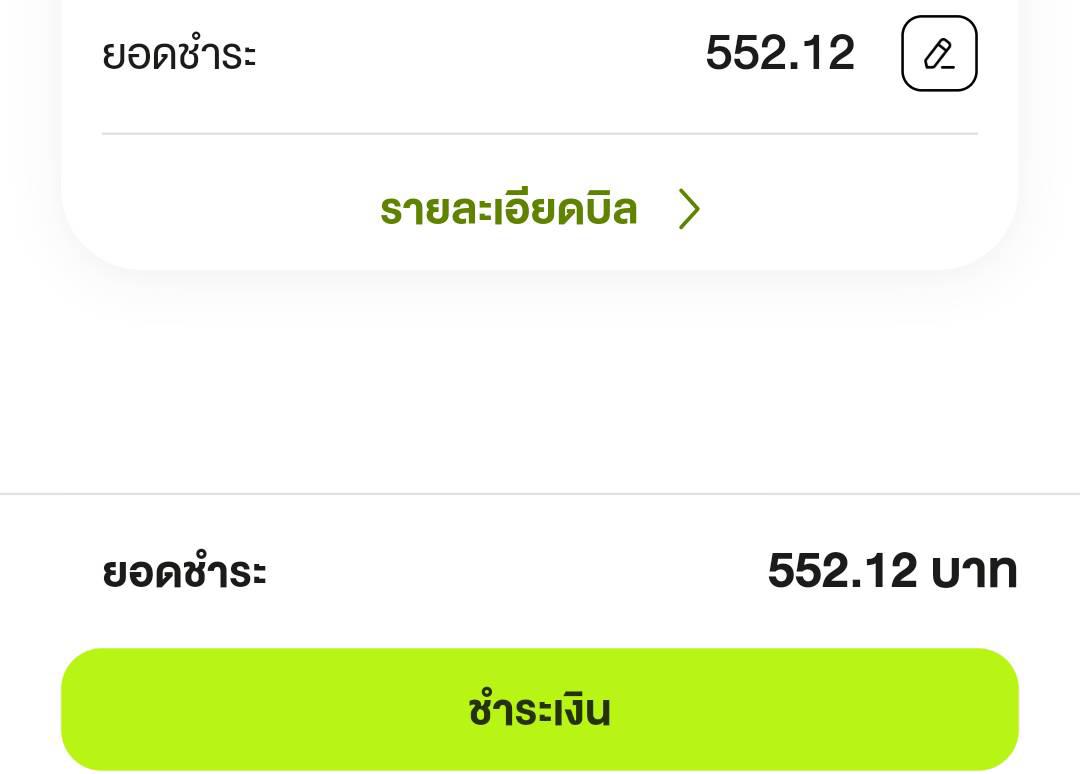Click the right-pointing chevron in the card
1080x774 pixels.
click(689, 210)
